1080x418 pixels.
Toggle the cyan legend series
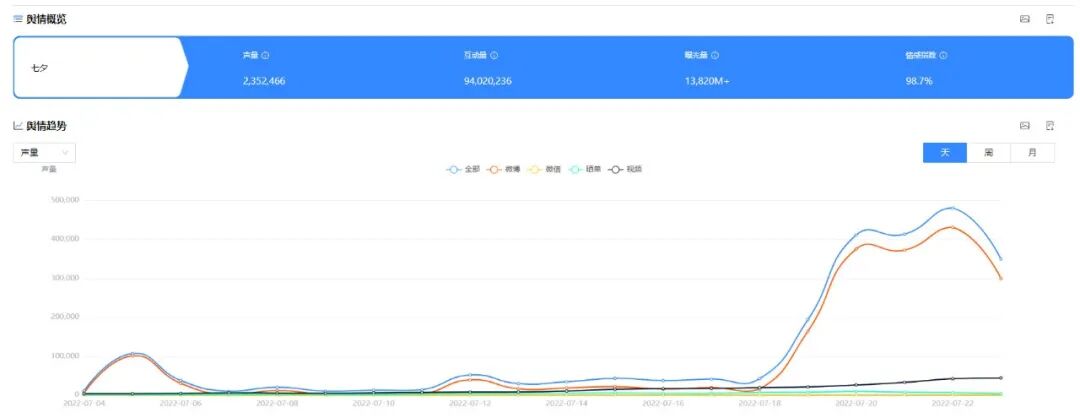coord(584,169)
